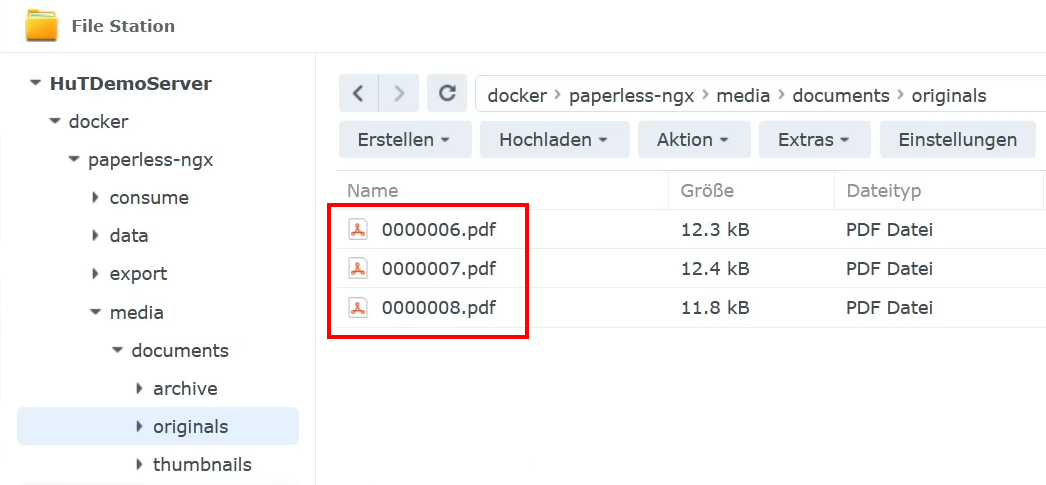Click the 12.4 kB size cell

click(715, 269)
